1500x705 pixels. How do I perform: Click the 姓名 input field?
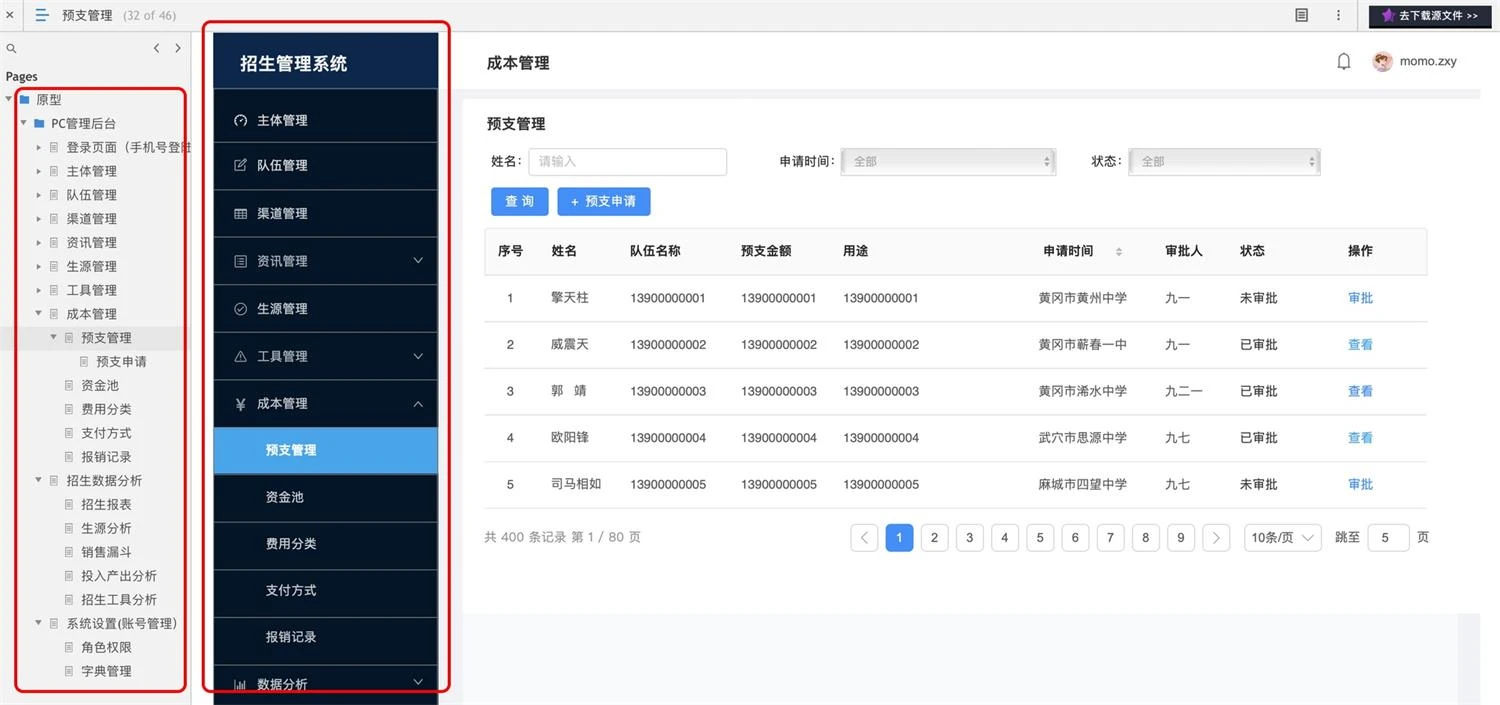coord(627,161)
